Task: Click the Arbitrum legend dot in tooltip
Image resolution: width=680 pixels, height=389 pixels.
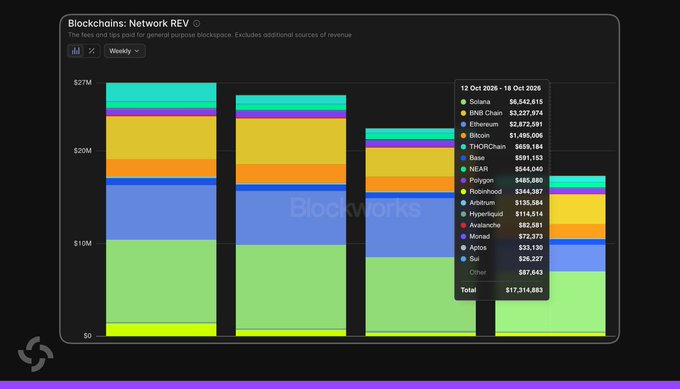Action: [463, 203]
